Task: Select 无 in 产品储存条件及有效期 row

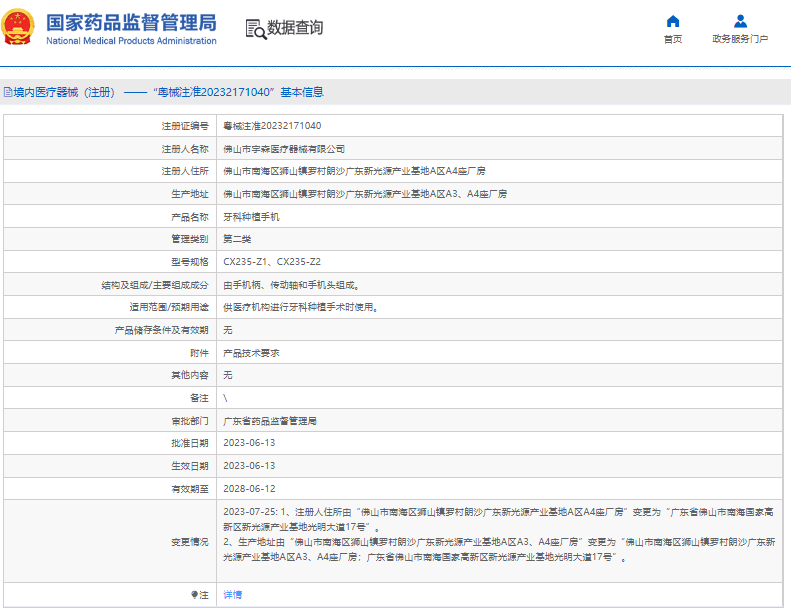Action: click(x=228, y=330)
